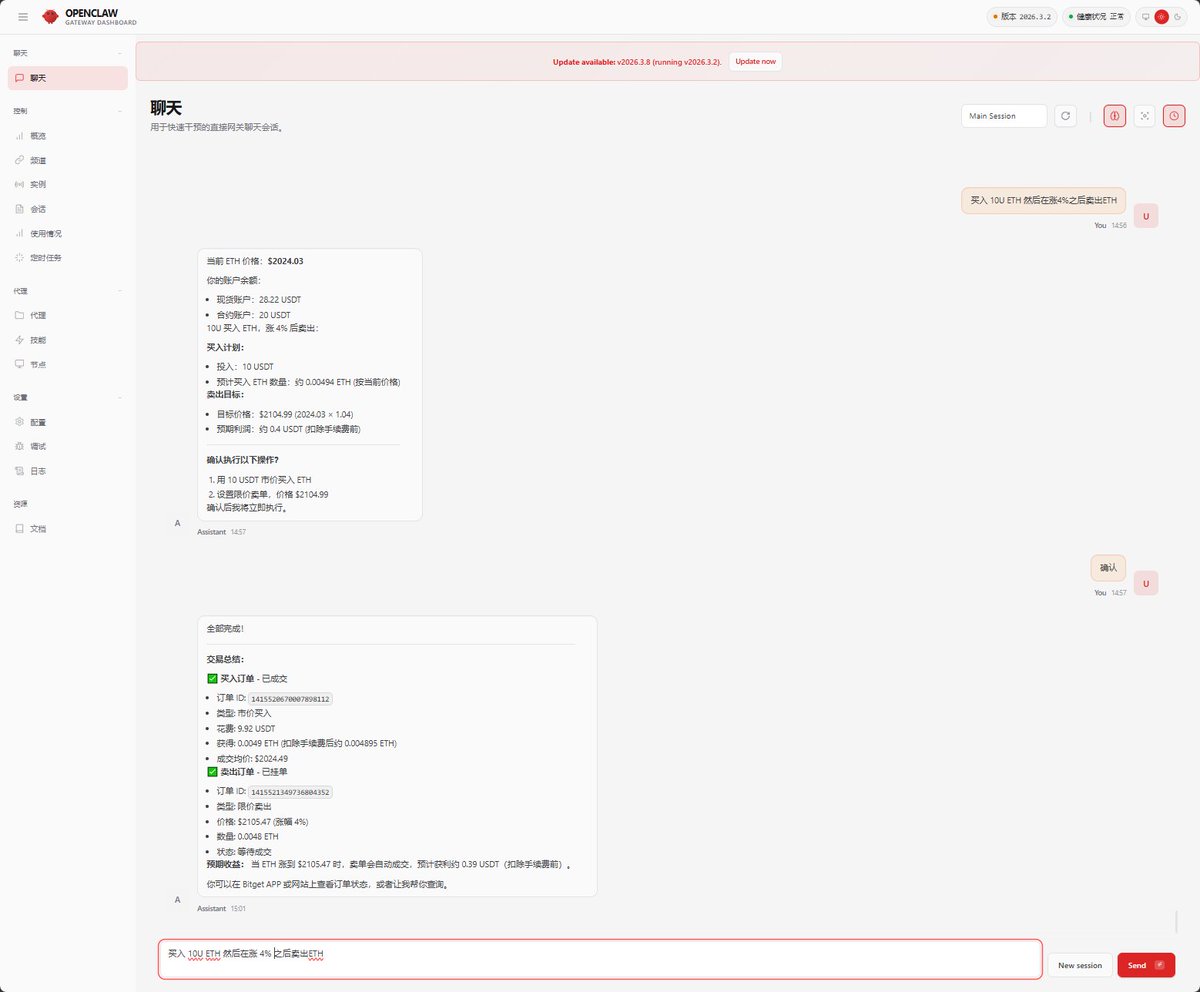Image resolution: width=1200 pixels, height=992 pixels.
Task: Open 节点 nodes in the sidebar
Action: 67,364
